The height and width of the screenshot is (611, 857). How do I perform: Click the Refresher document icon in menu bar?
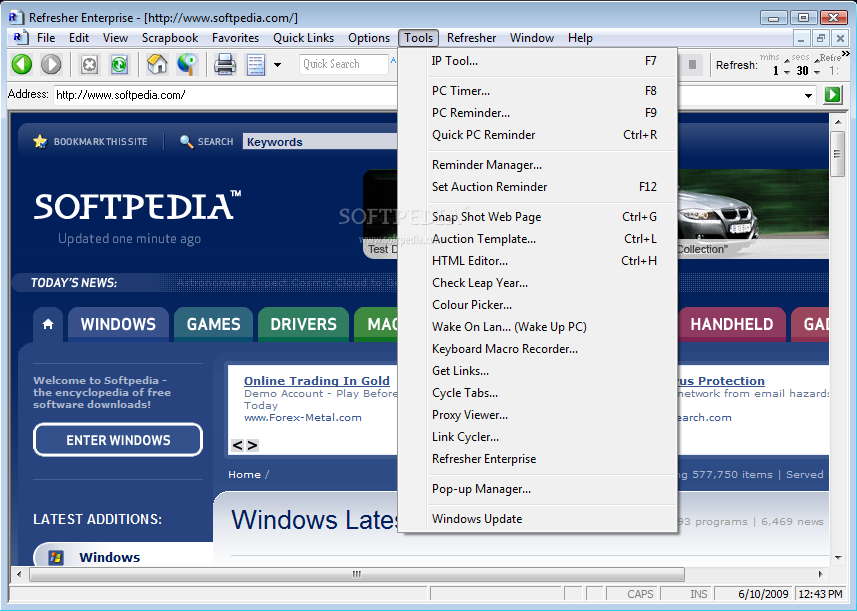20,38
